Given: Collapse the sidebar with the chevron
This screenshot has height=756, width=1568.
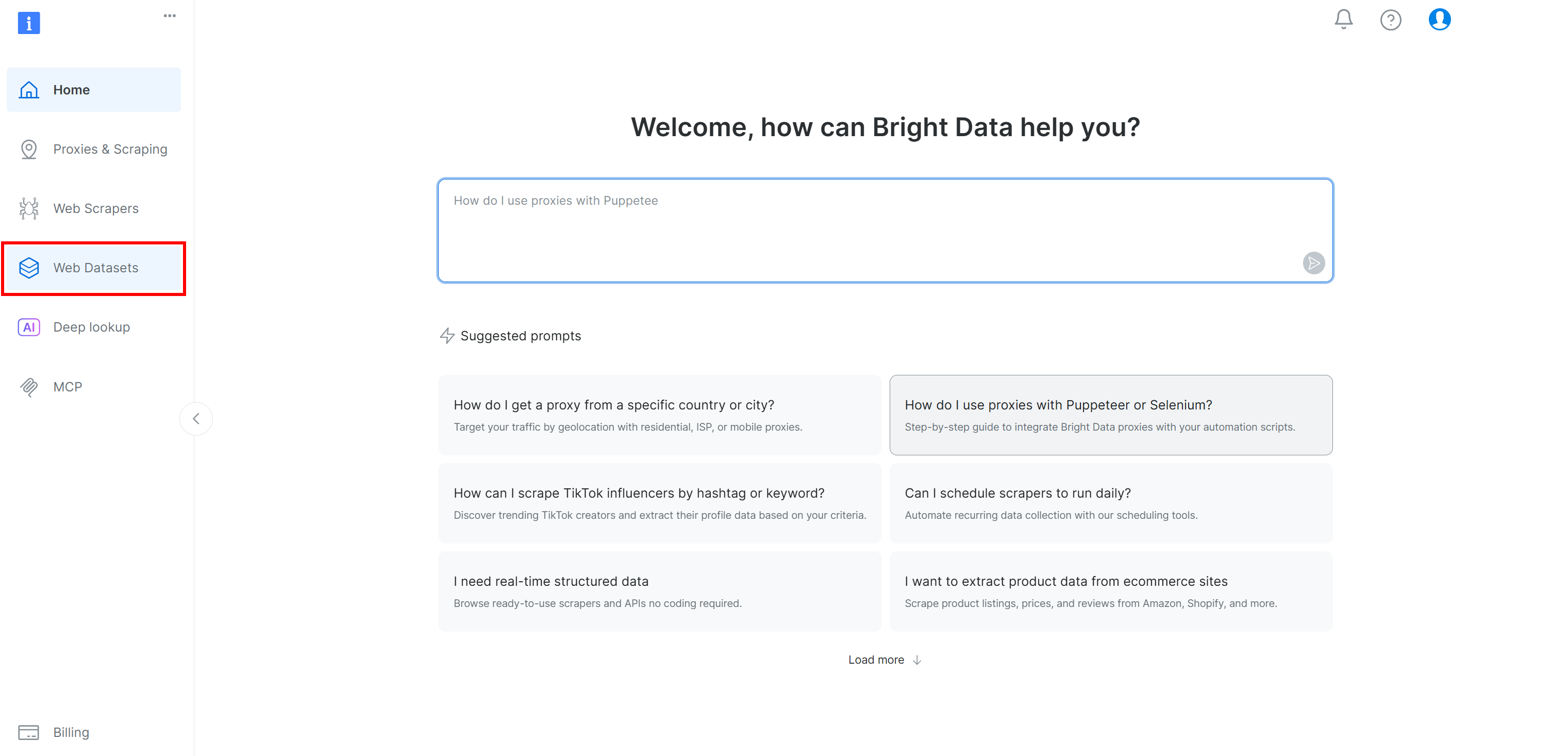Looking at the screenshot, I should pyautogui.click(x=196, y=419).
